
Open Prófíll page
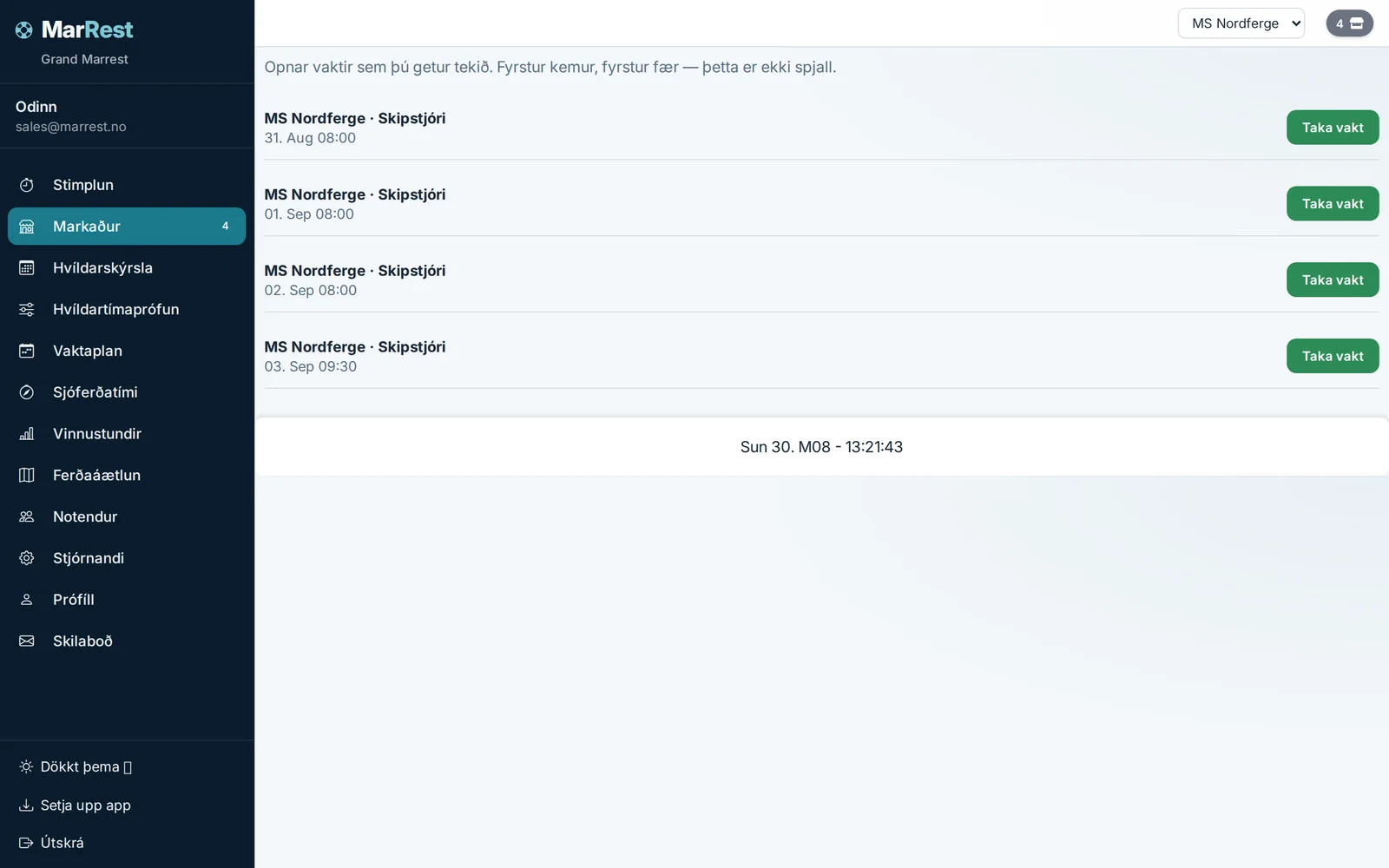coord(127,600)
